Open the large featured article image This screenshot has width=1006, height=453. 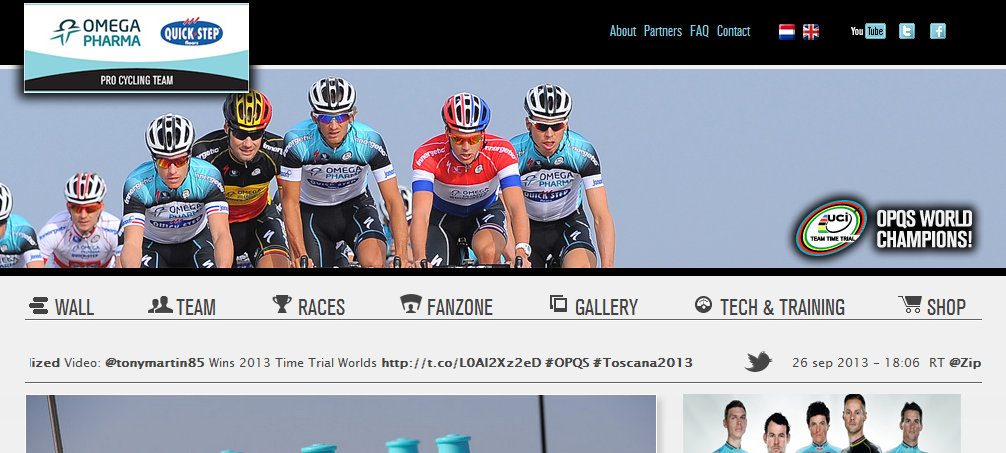click(x=341, y=424)
